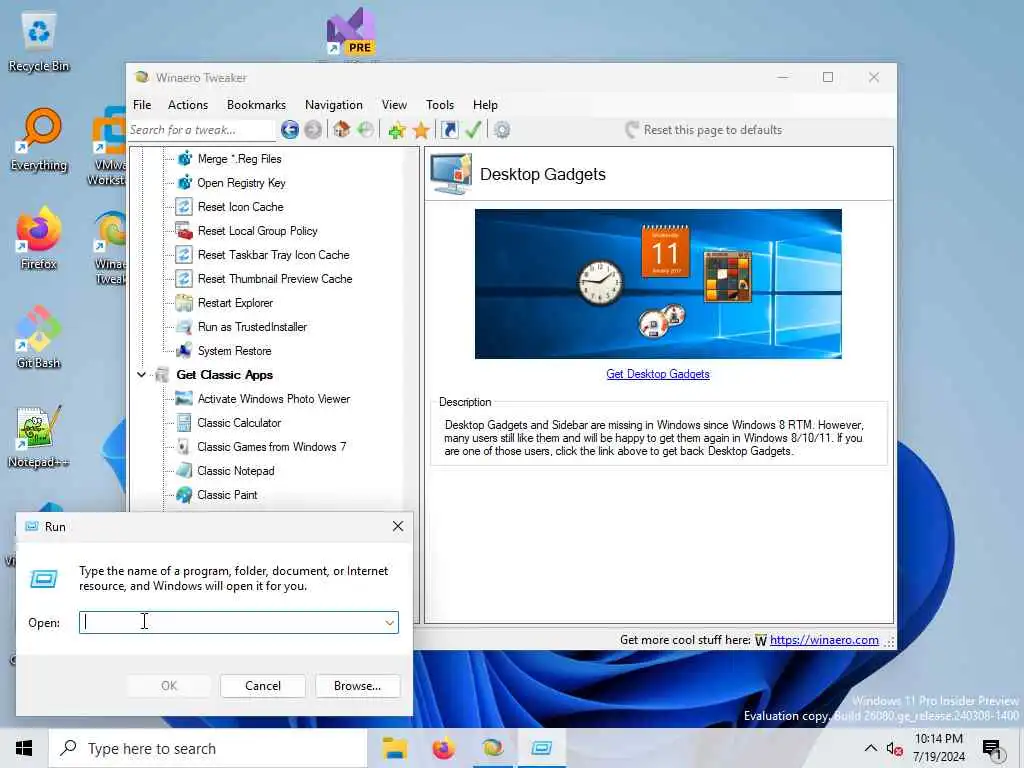The height and width of the screenshot is (768, 1024).
Task: Show hidden tray icons chevron
Action: 871,748
